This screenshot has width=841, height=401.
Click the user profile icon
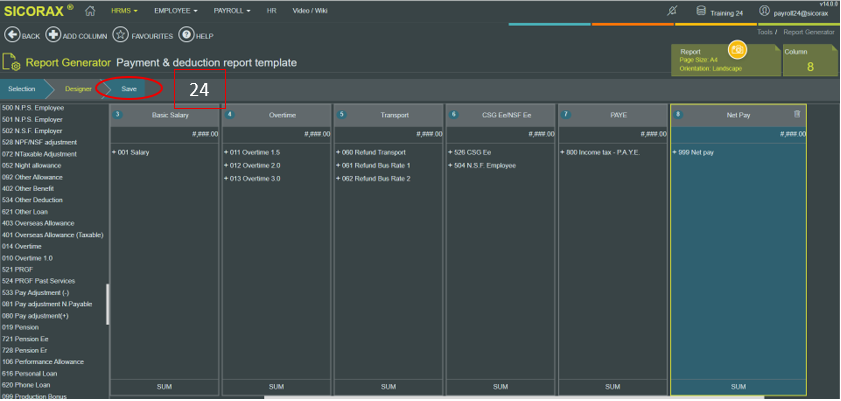point(764,11)
